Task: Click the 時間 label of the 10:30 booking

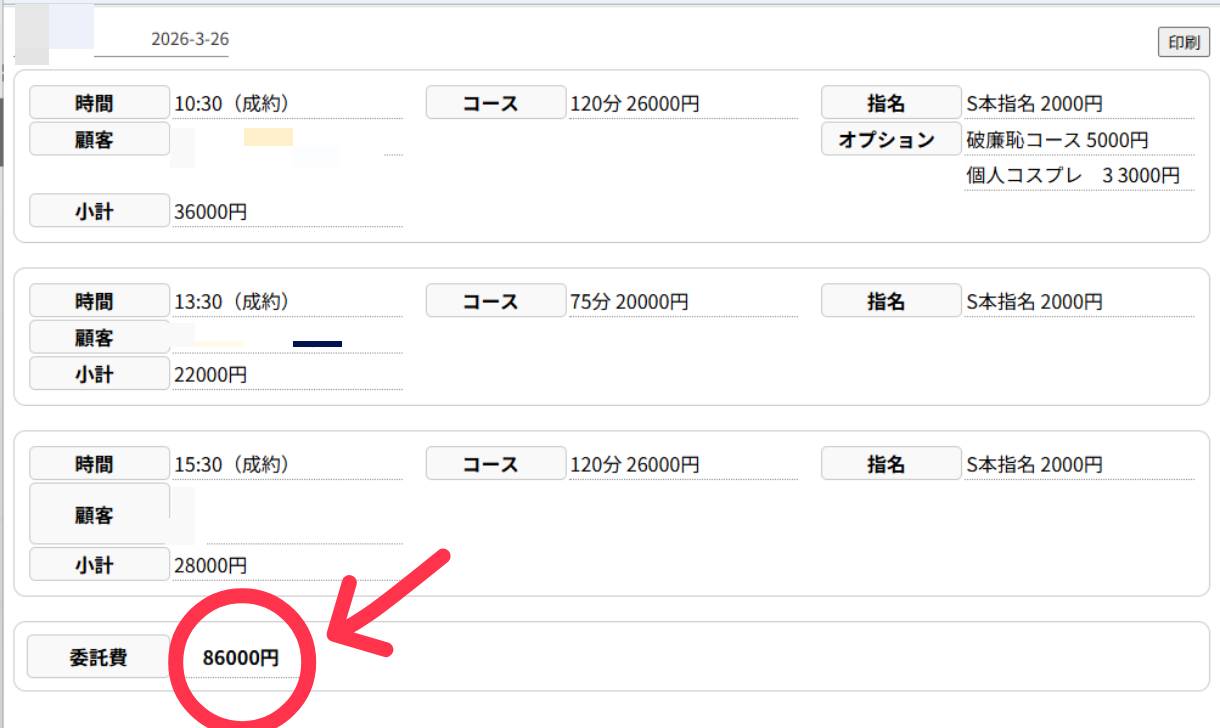Action: (99, 103)
